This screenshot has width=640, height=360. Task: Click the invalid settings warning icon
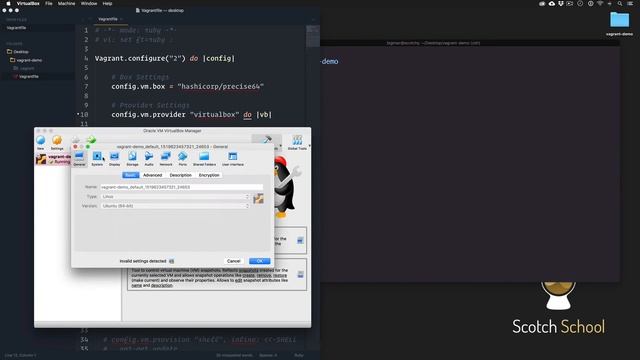coord(171,261)
